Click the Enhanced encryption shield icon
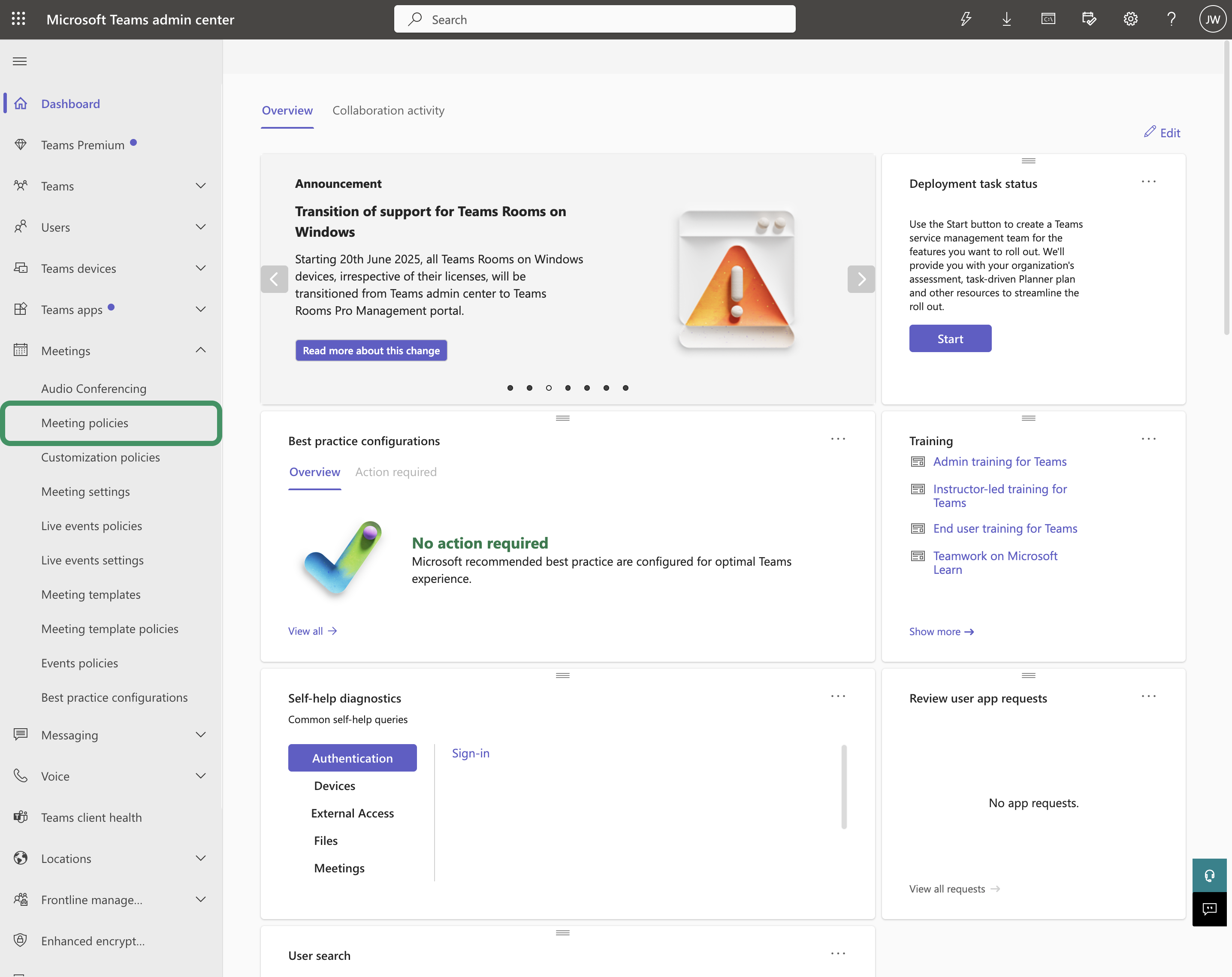 tap(21, 941)
